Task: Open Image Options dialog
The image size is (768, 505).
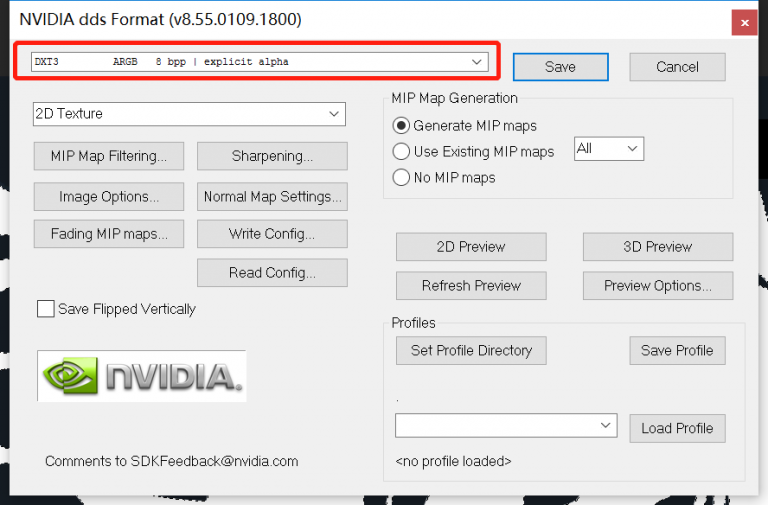Action: coord(109,197)
